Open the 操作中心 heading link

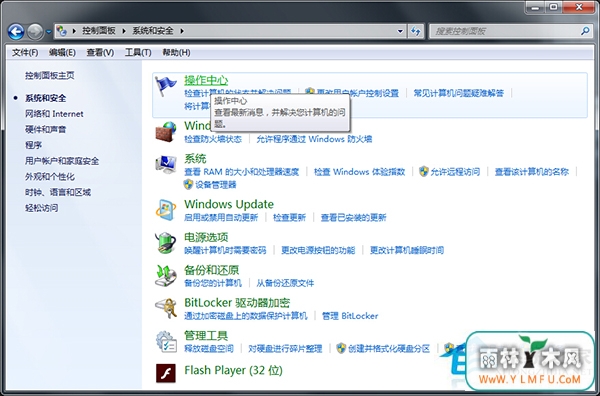point(206,80)
